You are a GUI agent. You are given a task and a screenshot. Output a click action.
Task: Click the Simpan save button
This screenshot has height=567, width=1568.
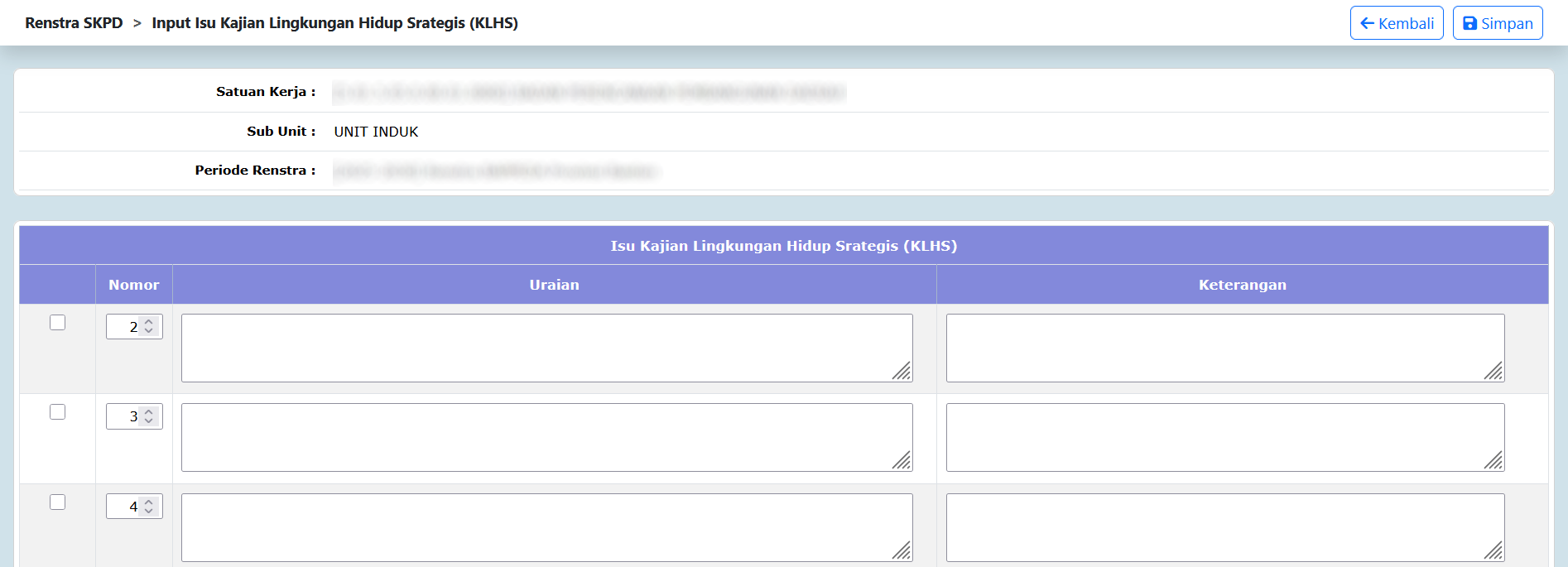click(1497, 23)
